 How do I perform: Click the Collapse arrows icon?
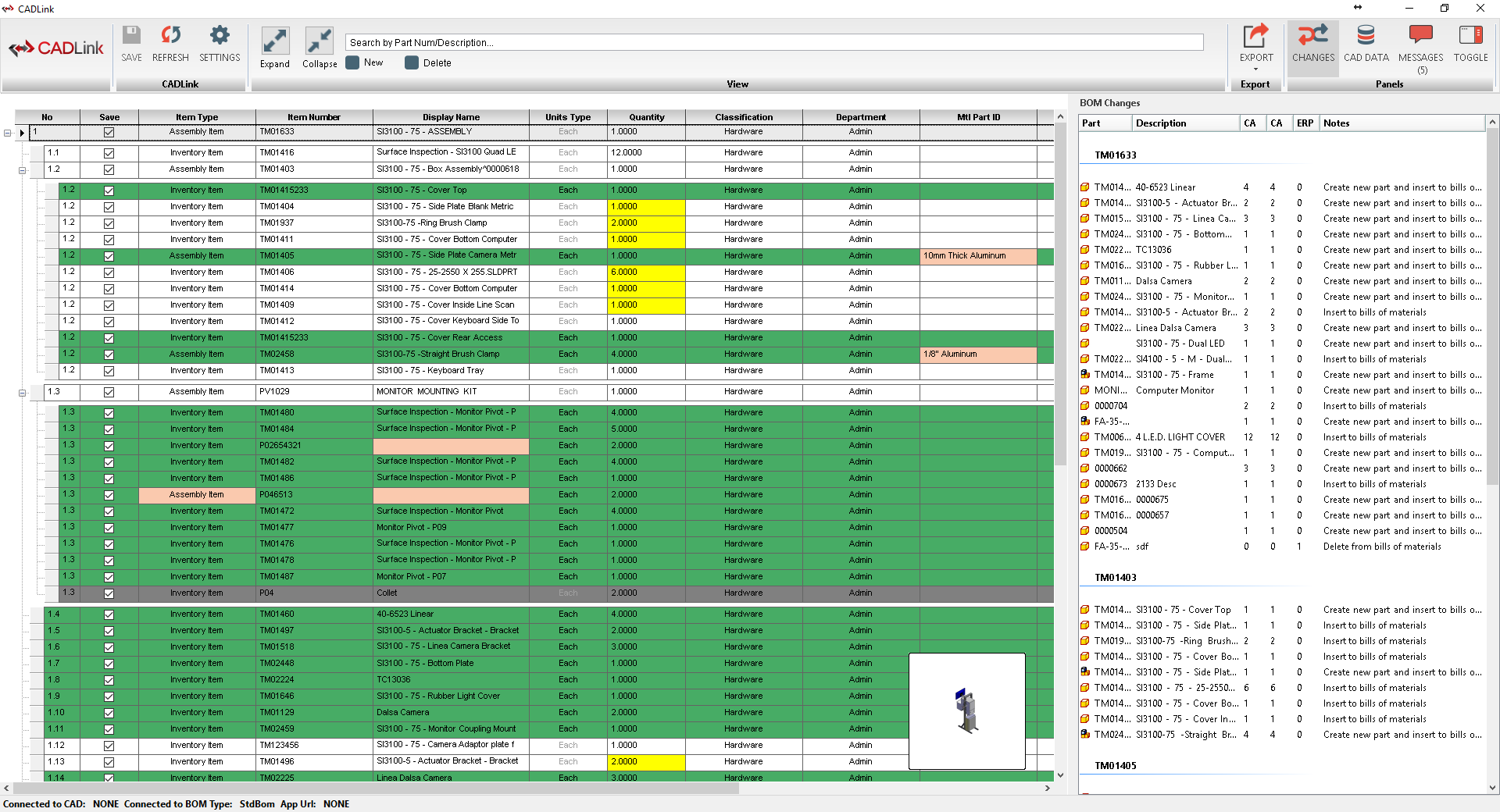pyautogui.click(x=320, y=41)
